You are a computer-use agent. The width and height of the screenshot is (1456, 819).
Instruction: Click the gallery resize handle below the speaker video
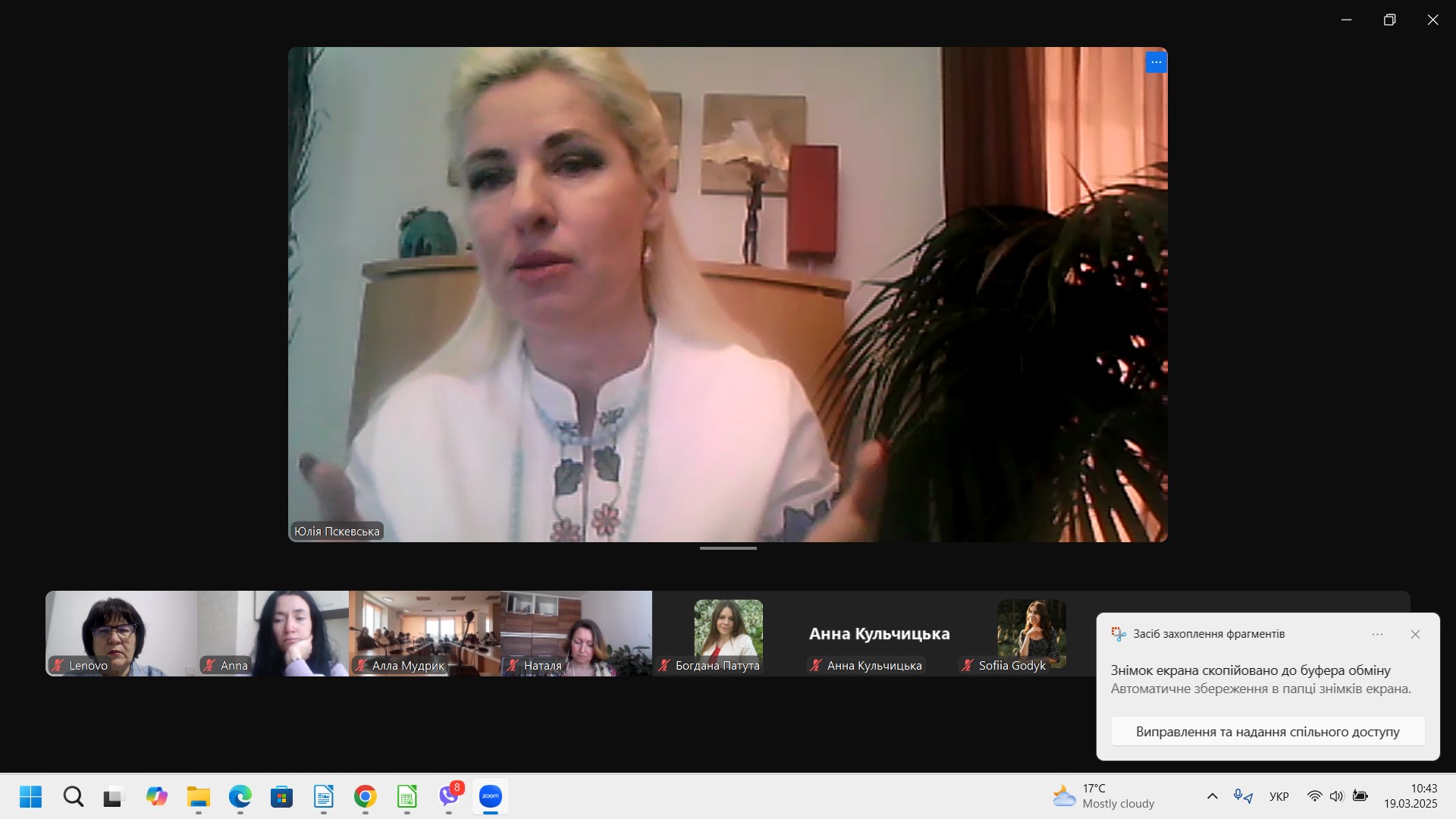click(728, 548)
